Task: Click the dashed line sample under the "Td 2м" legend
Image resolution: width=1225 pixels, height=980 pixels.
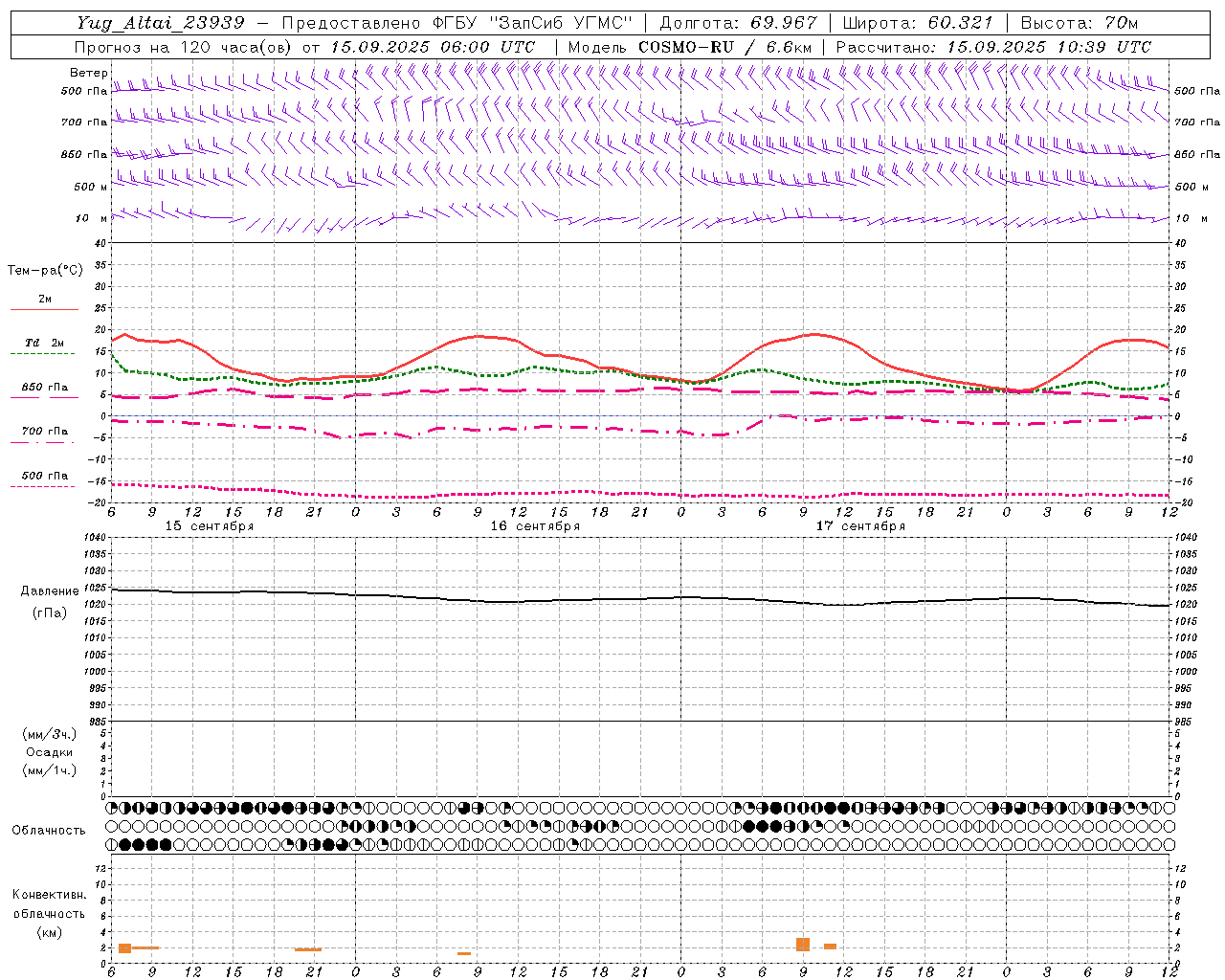Action: click(x=44, y=354)
